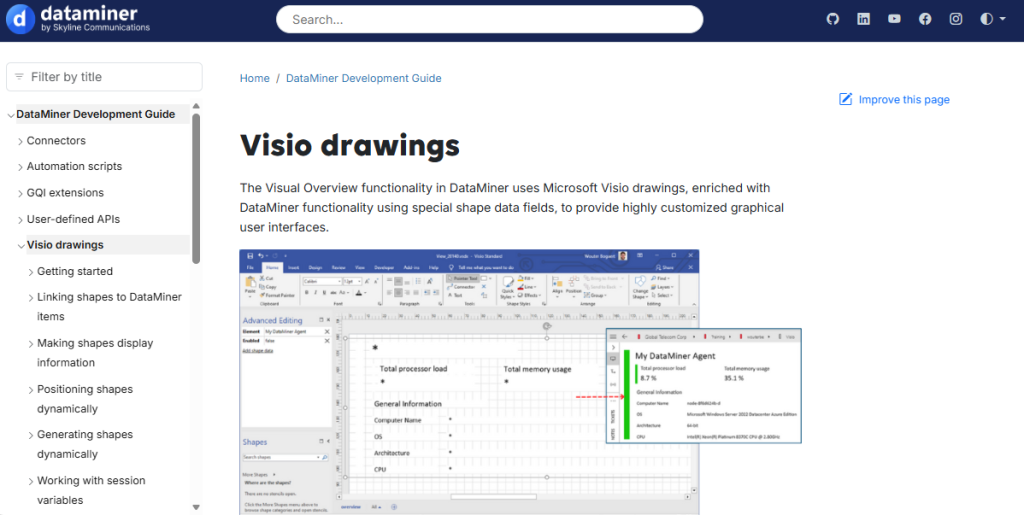Image resolution: width=1024 pixels, height=515 pixels.
Task: Click the DataMiner logo
Action: [80, 19]
